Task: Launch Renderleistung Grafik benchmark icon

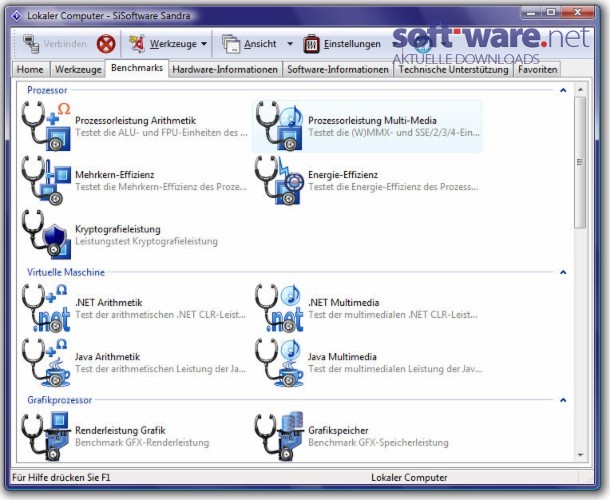Action: coord(46,436)
